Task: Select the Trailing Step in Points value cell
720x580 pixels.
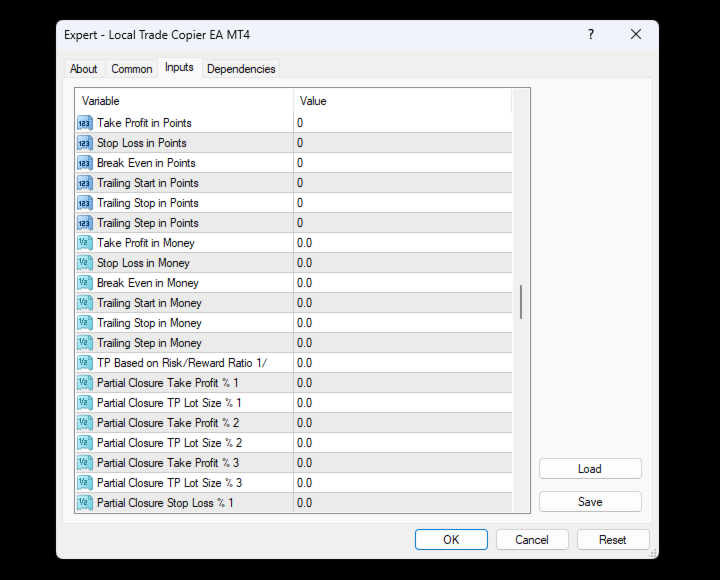Action: tap(403, 223)
